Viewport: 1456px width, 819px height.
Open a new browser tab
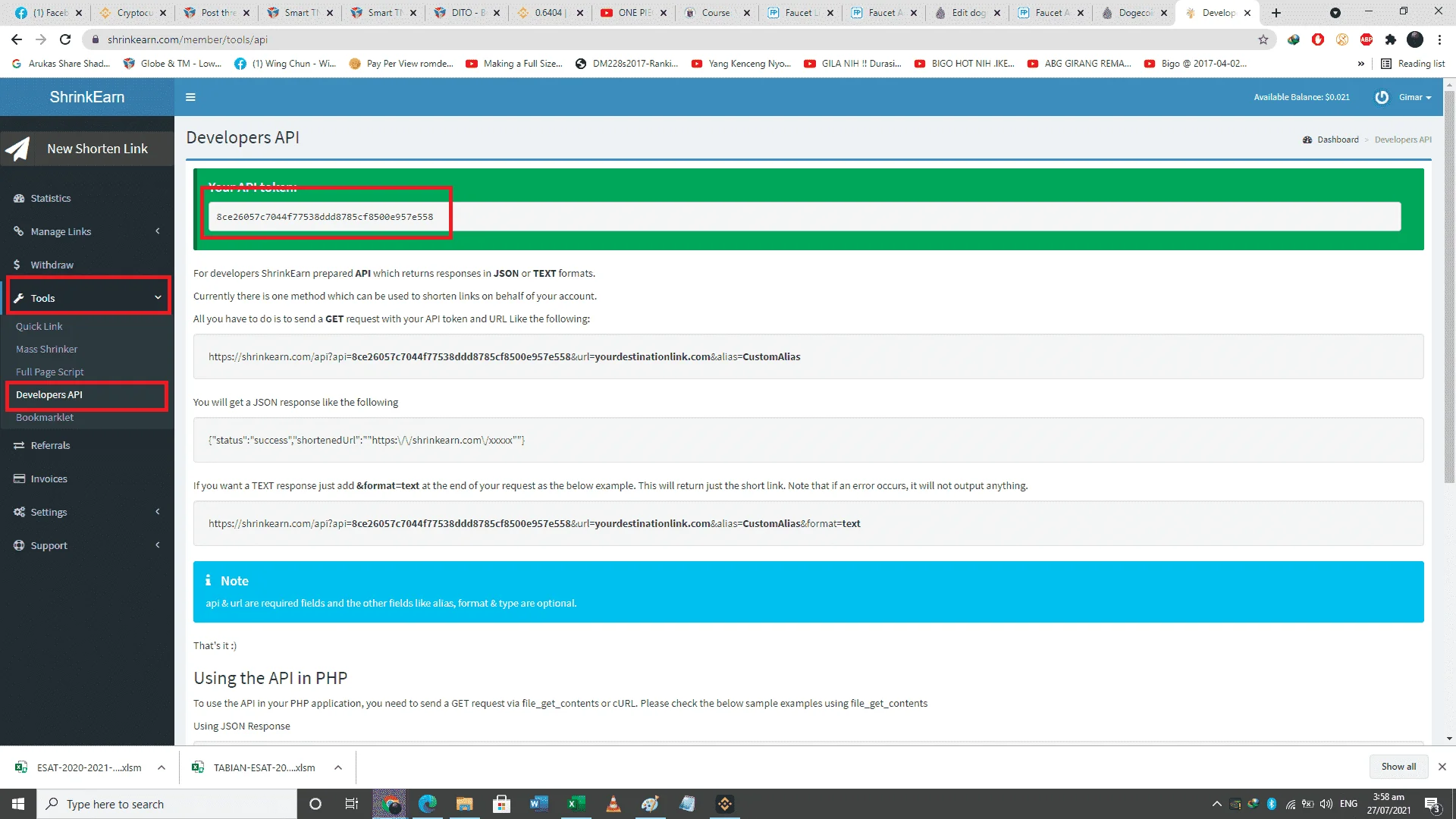pos(1276,13)
